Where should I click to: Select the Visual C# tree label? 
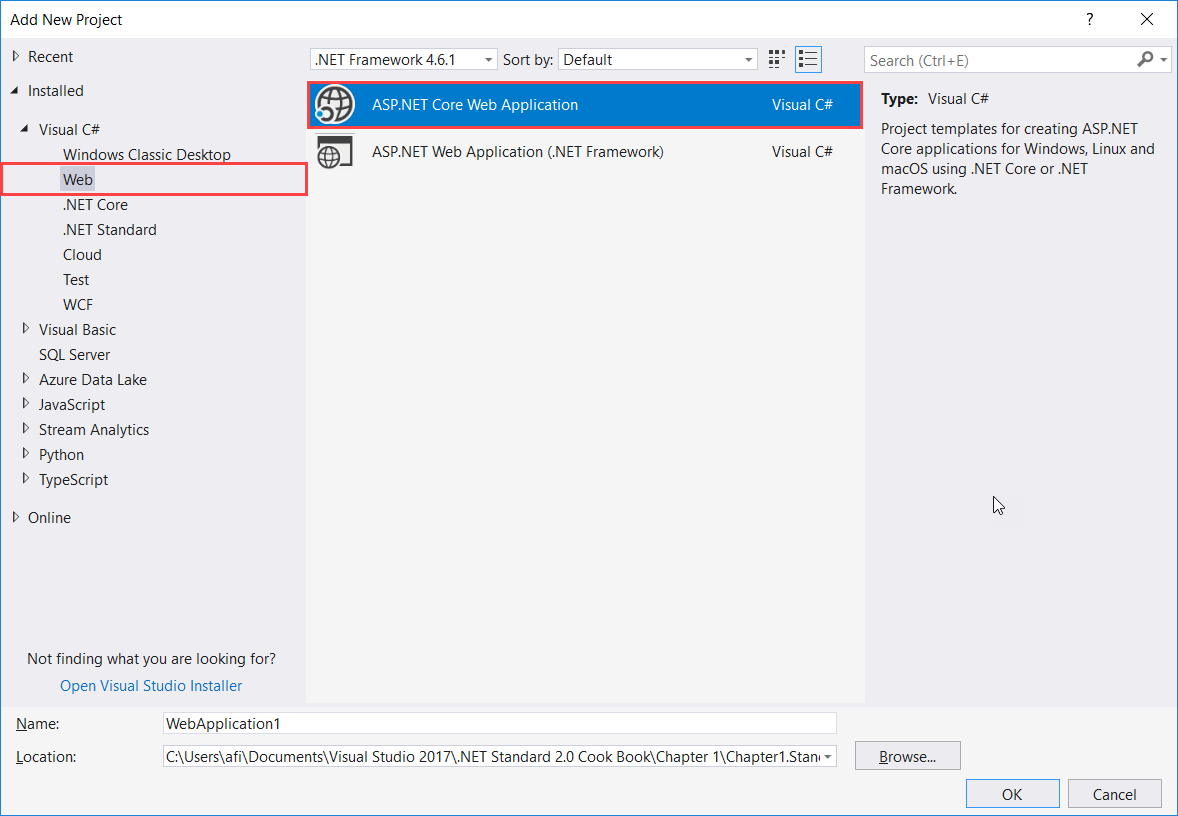(x=69, y=129)
